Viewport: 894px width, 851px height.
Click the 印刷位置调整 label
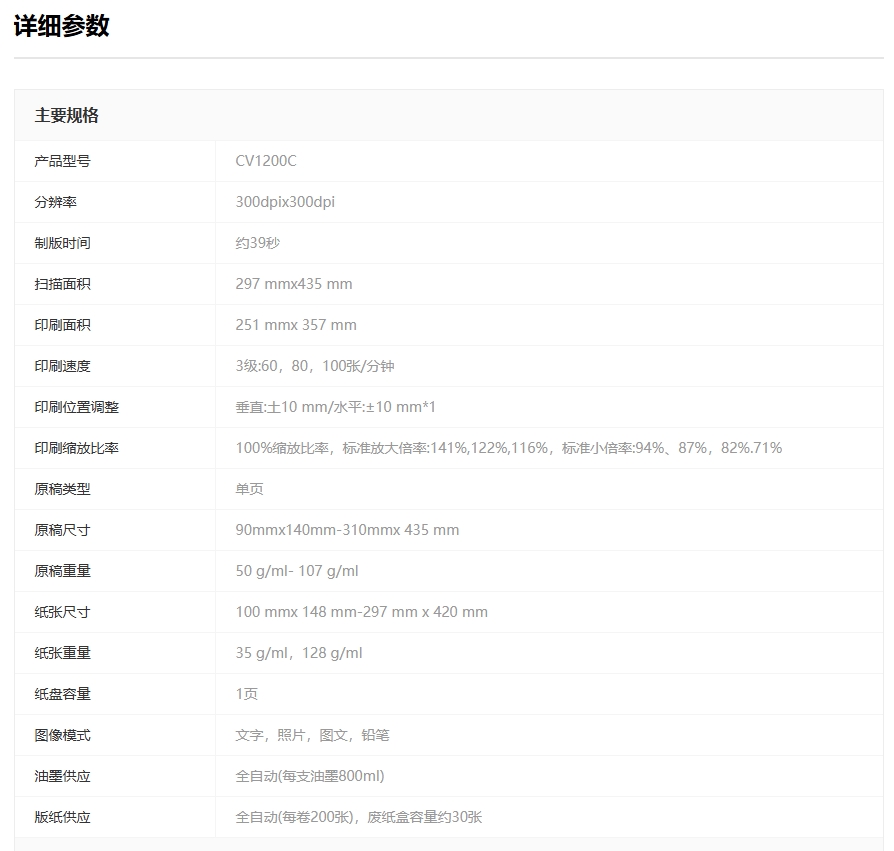[x=76, y=408]
